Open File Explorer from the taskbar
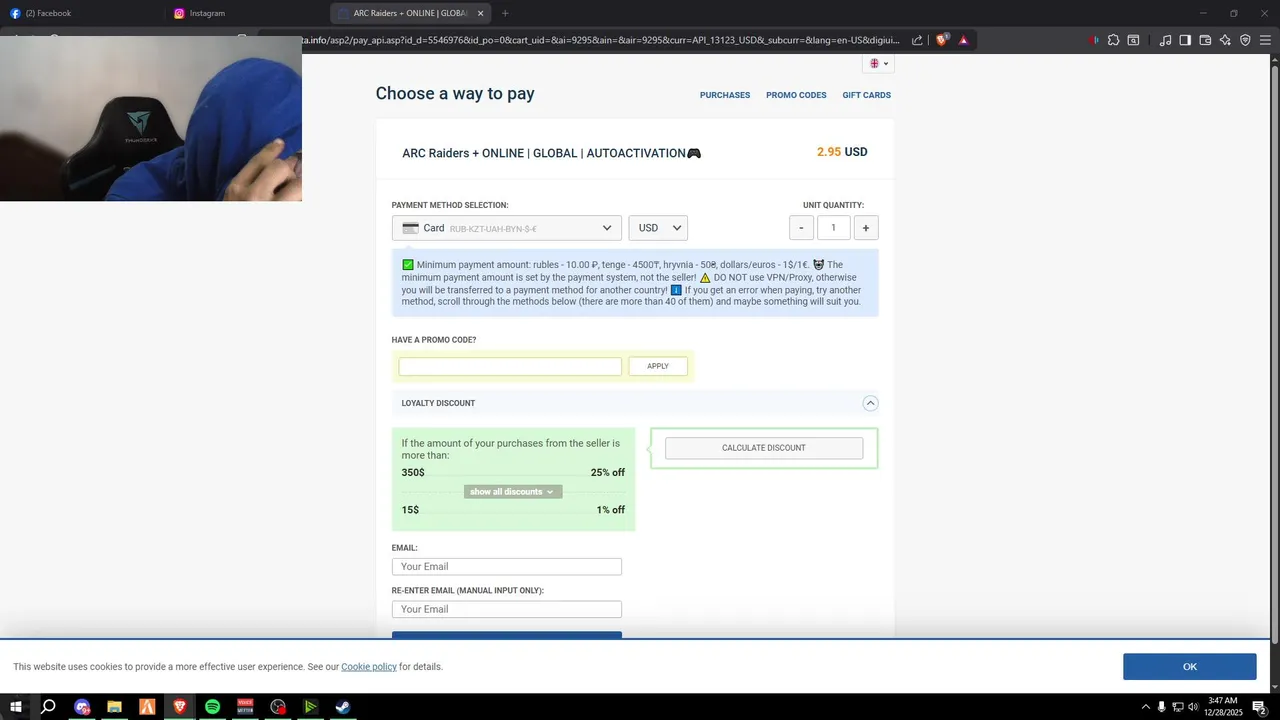The width and height of the screenshot is (1280, 720). 114,707
